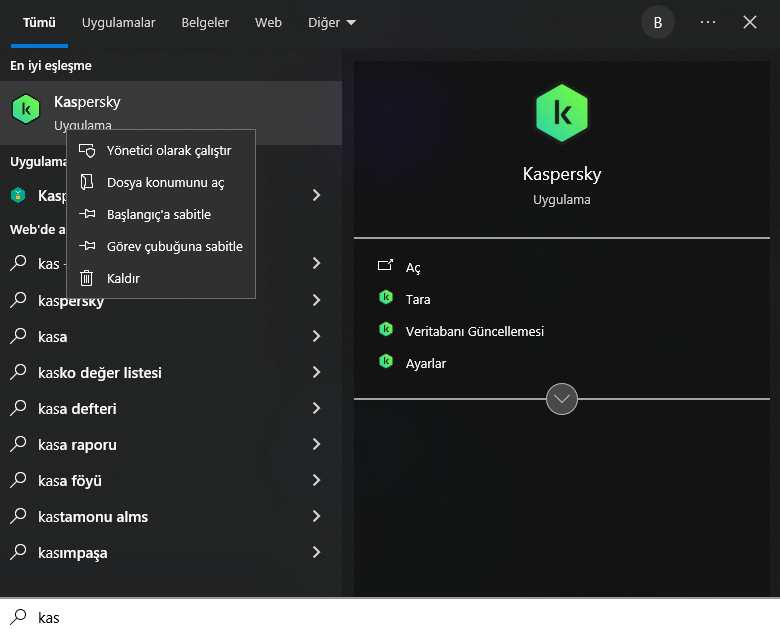The height and width of the screenshot is (630, 780).
Task: Switch to the Belgeler tab
Action: tap(205, 22)
